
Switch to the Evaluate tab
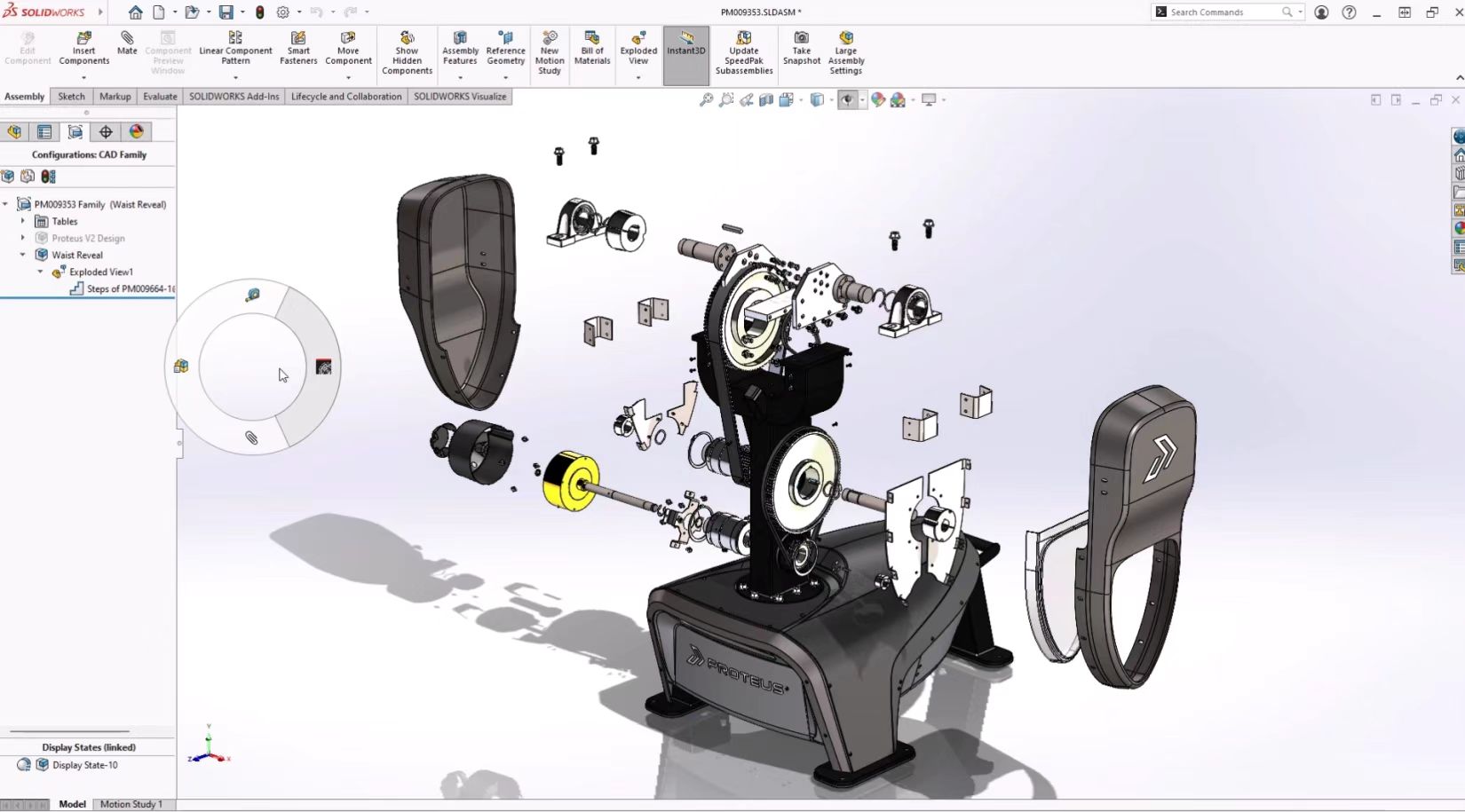[160, 97]
